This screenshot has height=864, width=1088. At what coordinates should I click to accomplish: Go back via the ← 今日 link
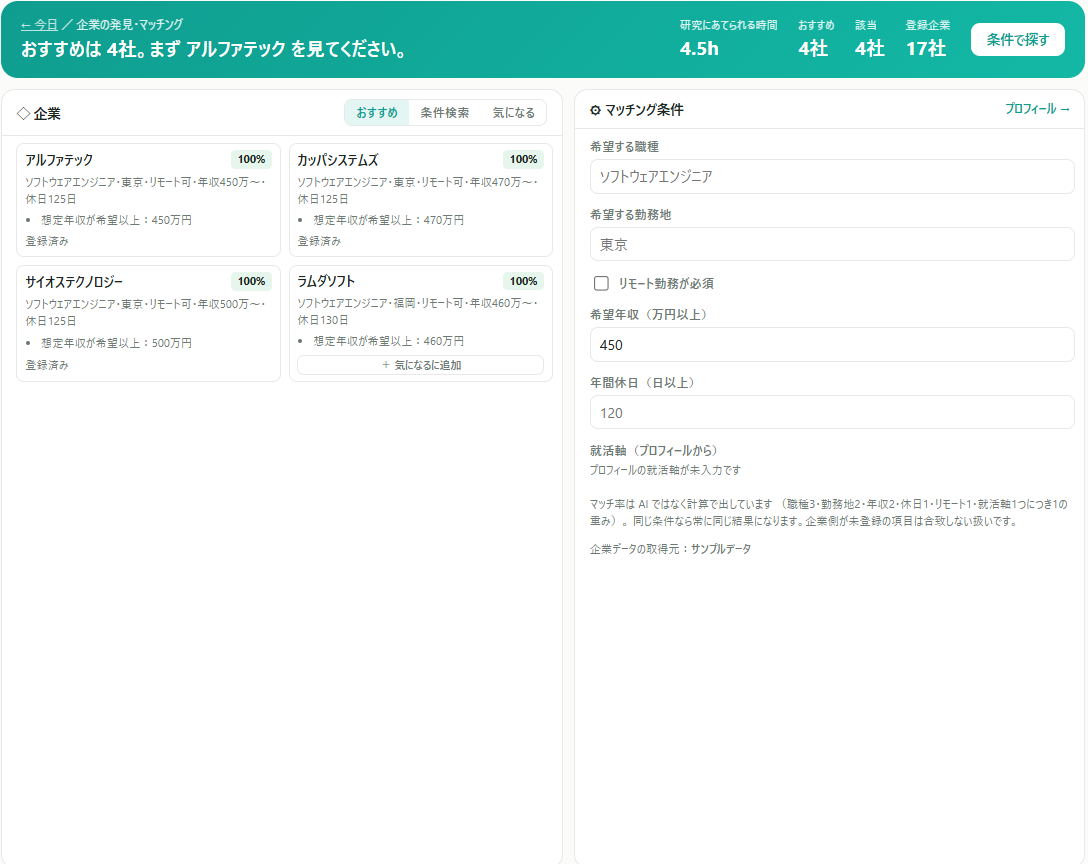[39, 25]
